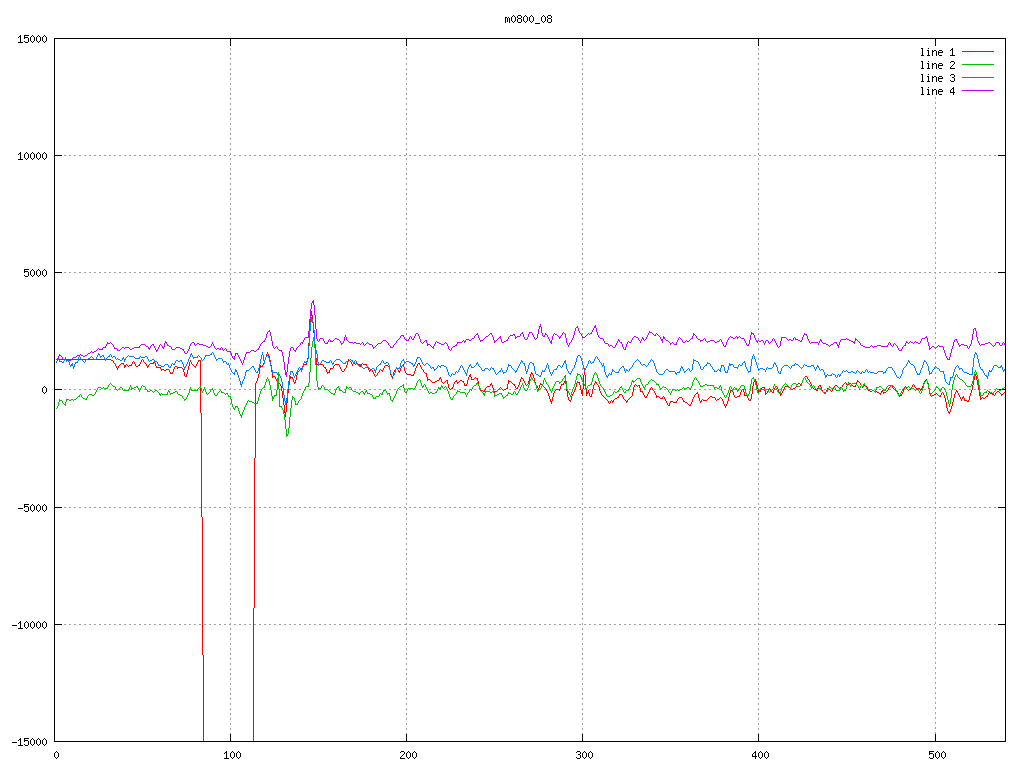Select the 'line 2' legend label
This screenshot has height=768, width=1024.
point(937,65)
